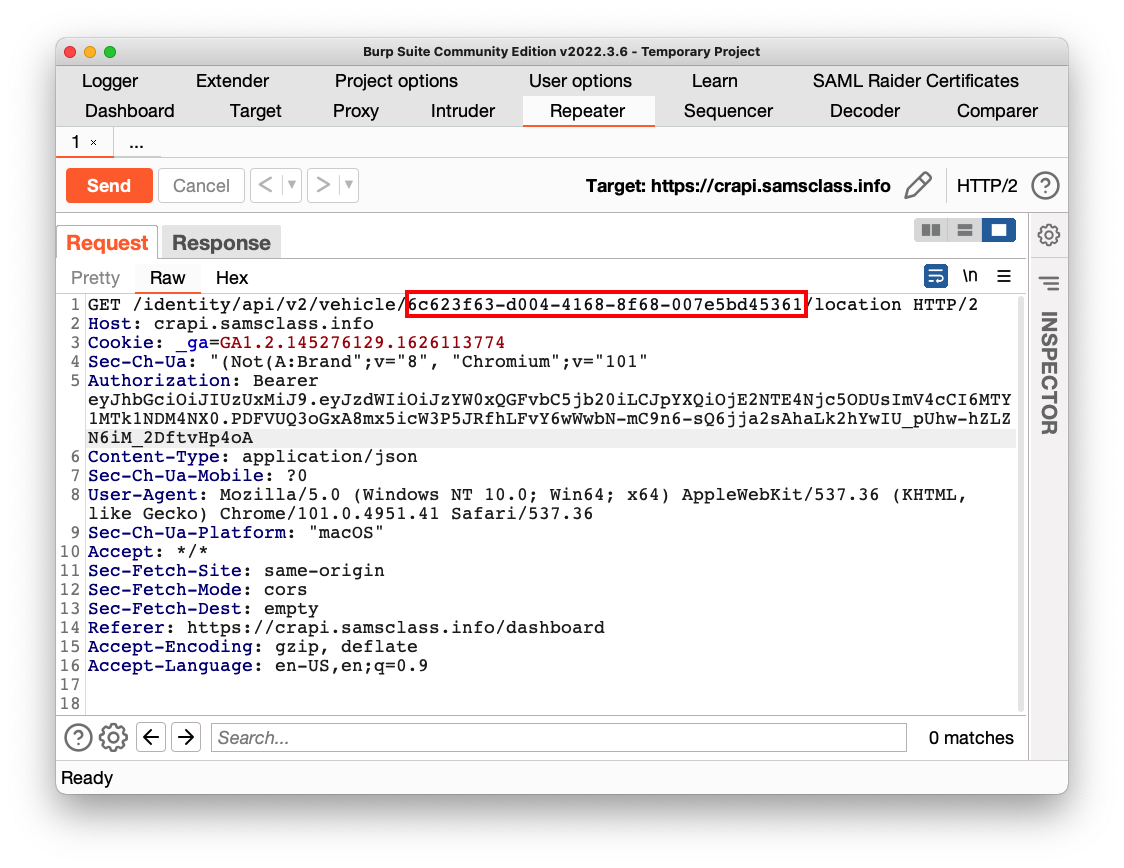Click the Accept-Language header line
Viewport: 1124px width, 868px height.
point(258,665)
